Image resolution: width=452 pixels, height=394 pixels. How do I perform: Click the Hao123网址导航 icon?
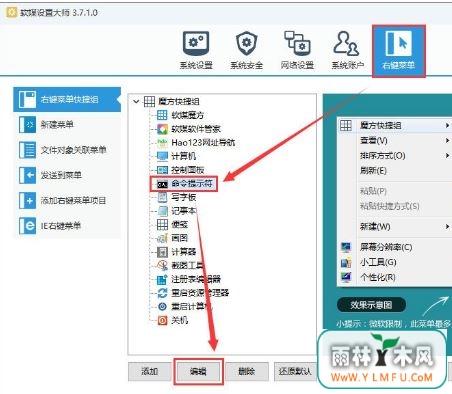[x=162, y=142]
